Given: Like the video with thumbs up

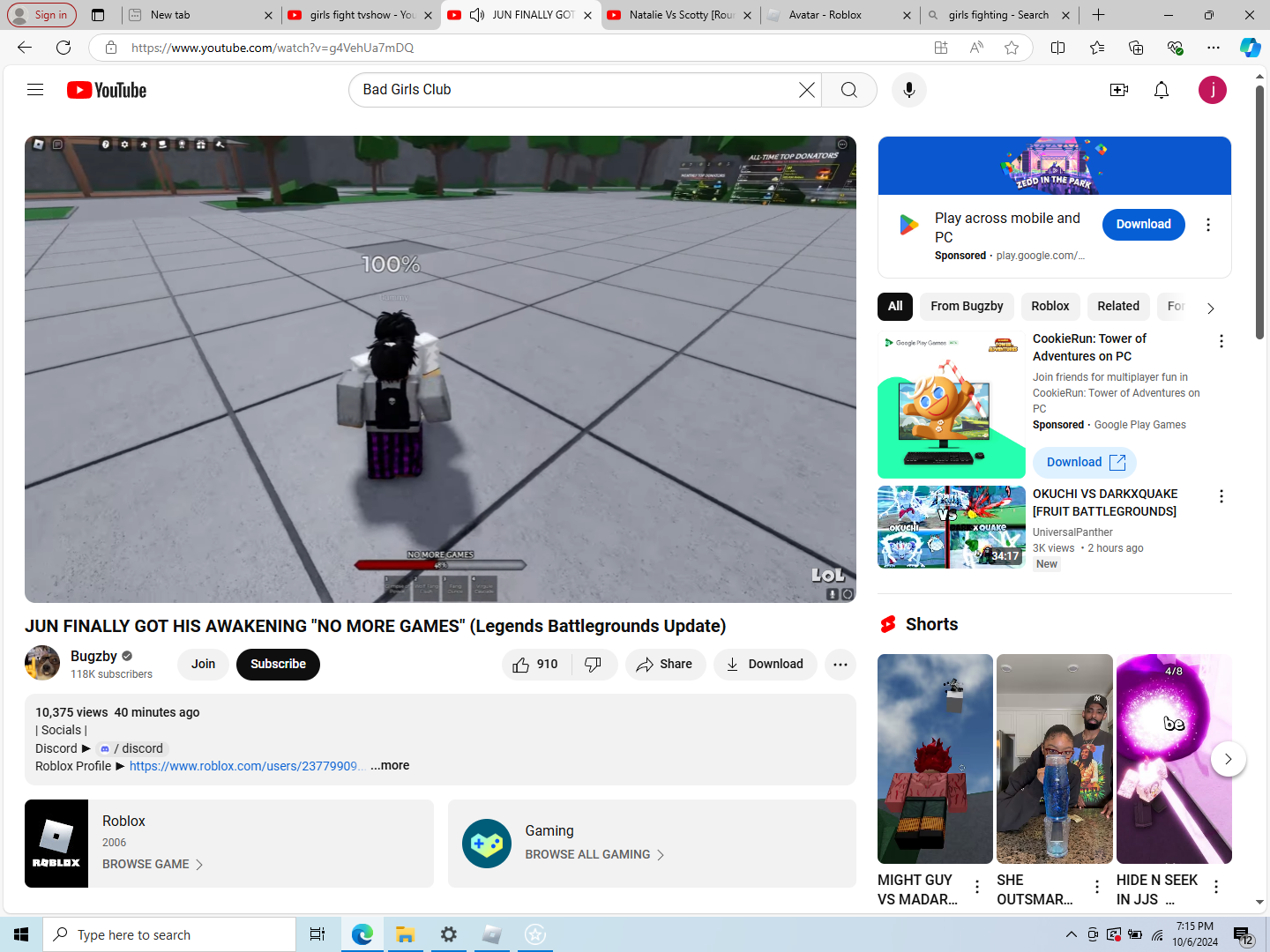Looking at the screenshot, I should pyautogui.click(x=536, y=665).
